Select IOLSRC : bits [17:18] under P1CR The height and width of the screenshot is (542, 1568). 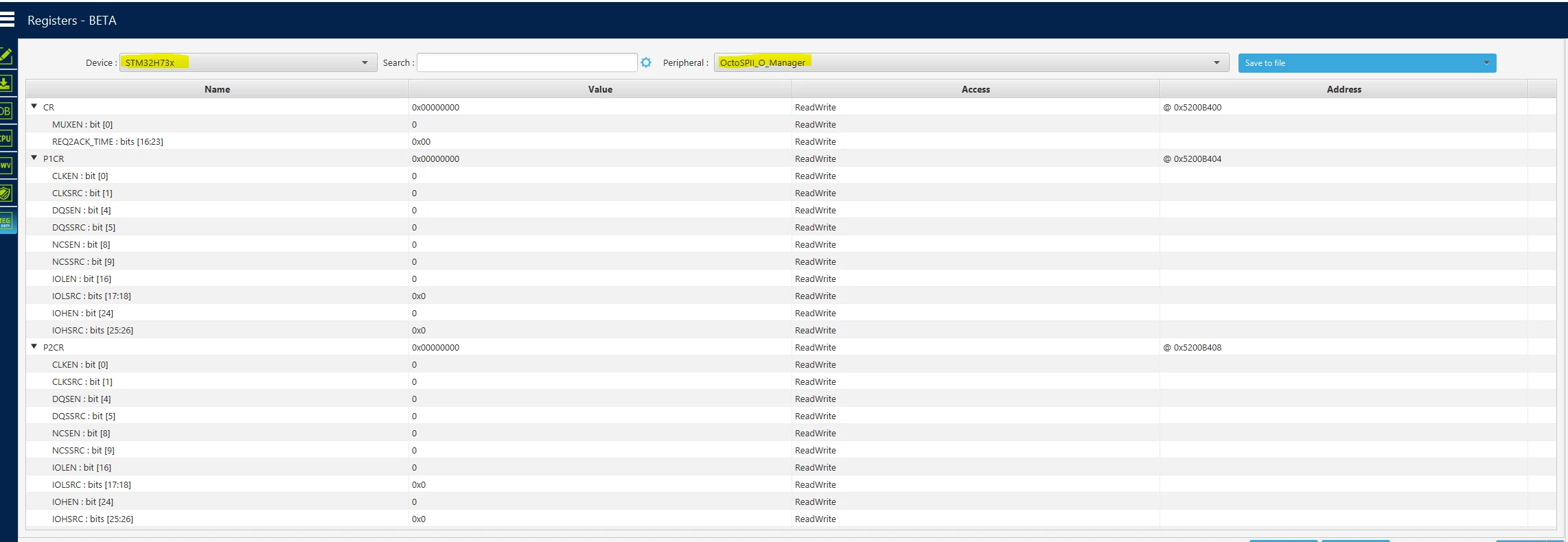point(791,296)
